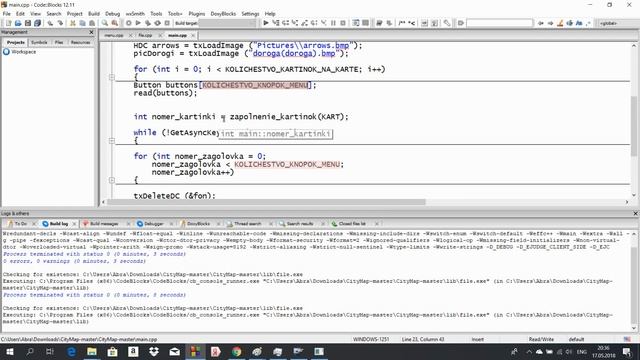Viewport: 640px width, 360px height.
Task: Select the Files tab in Management
Action: point(59,42)
